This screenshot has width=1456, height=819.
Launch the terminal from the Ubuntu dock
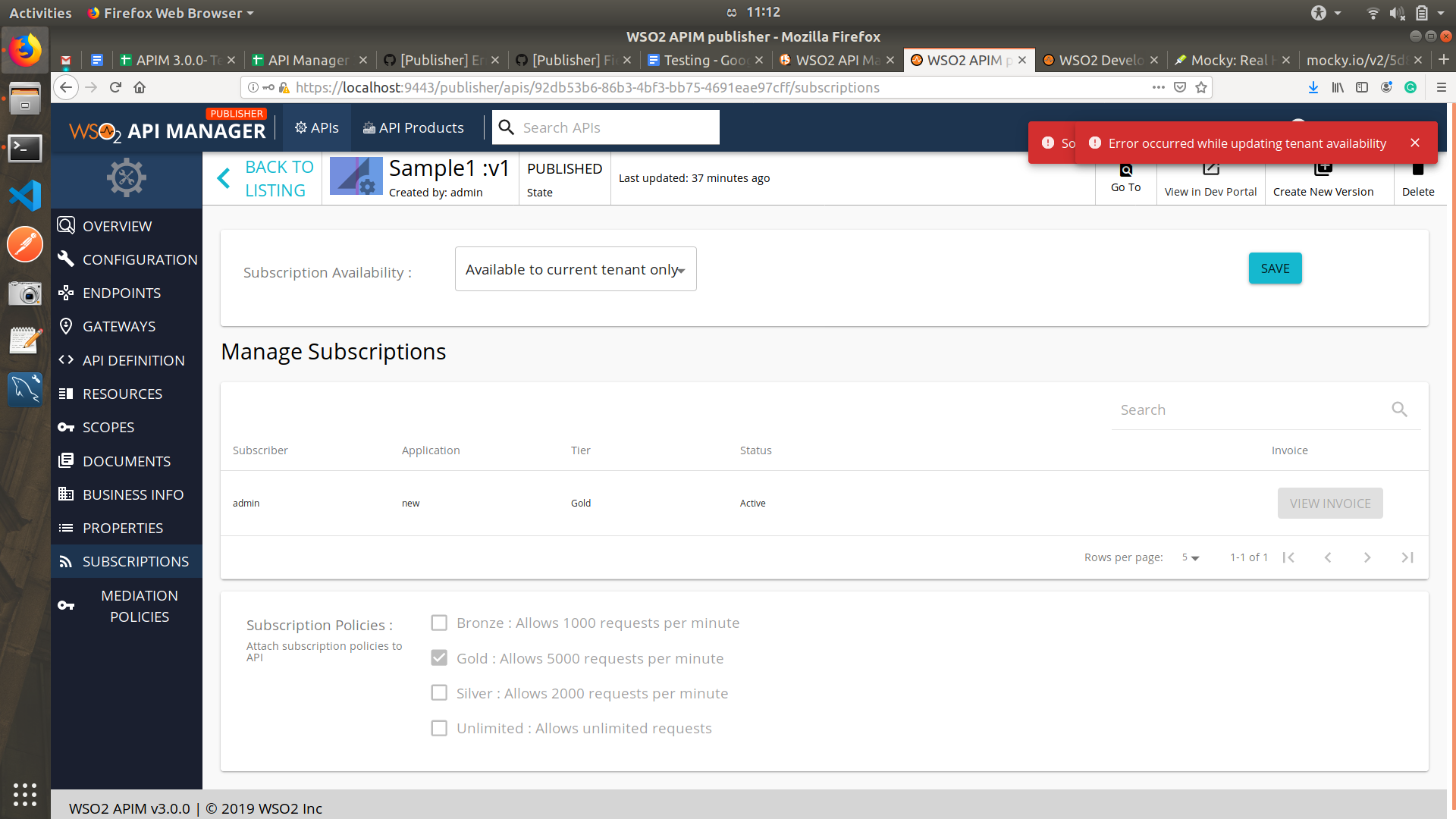coord(25,149)
